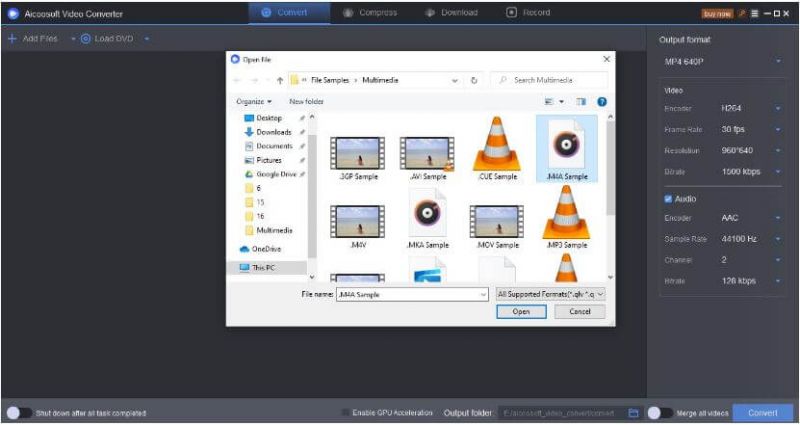Open the Sample Rate 44100 Hz dropdown
This screenshot has height=425, width=800.
tap(751, 239)
